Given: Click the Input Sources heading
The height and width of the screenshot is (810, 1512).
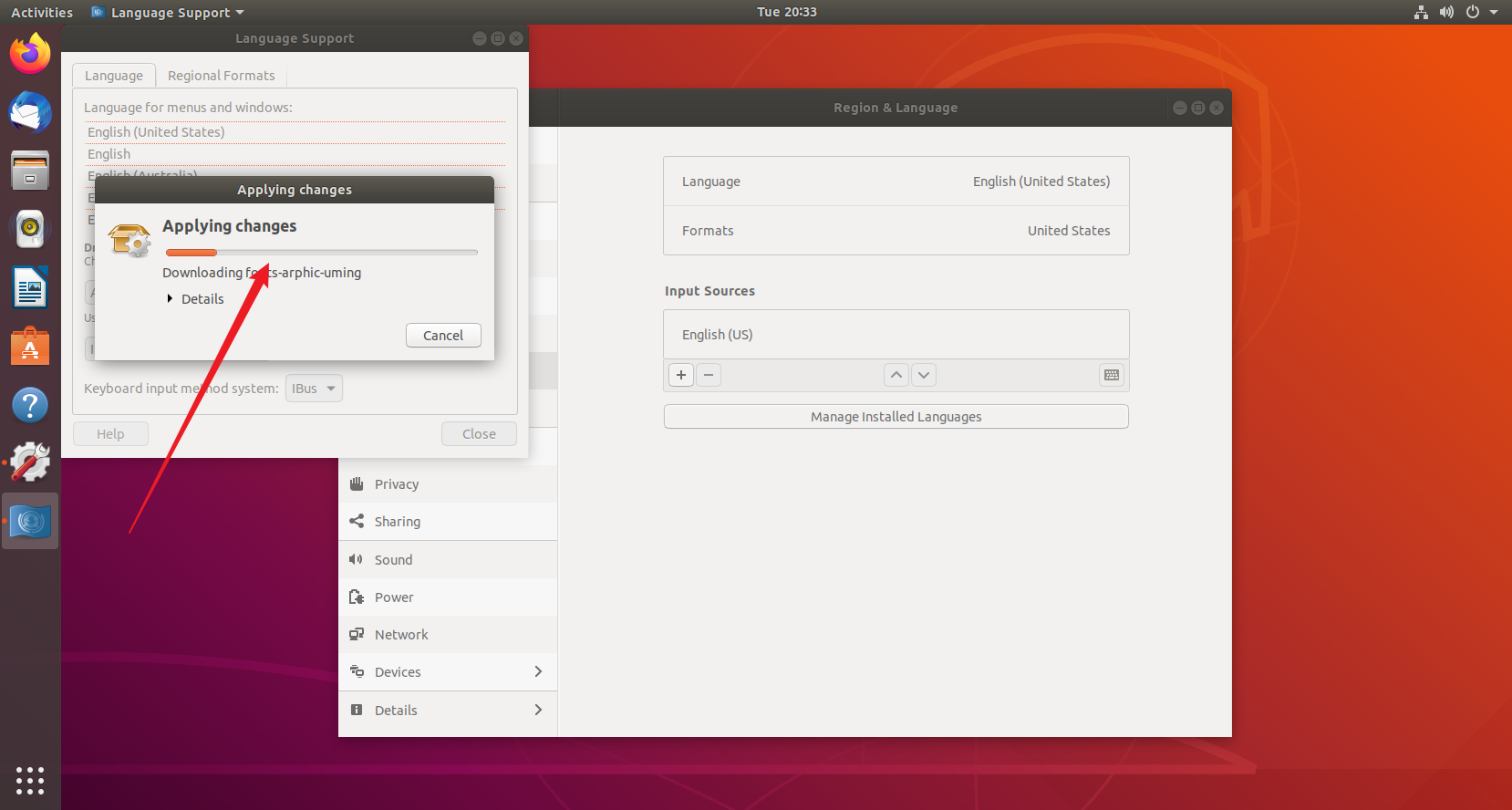Looking at the screenshot, I should [709, 291].
